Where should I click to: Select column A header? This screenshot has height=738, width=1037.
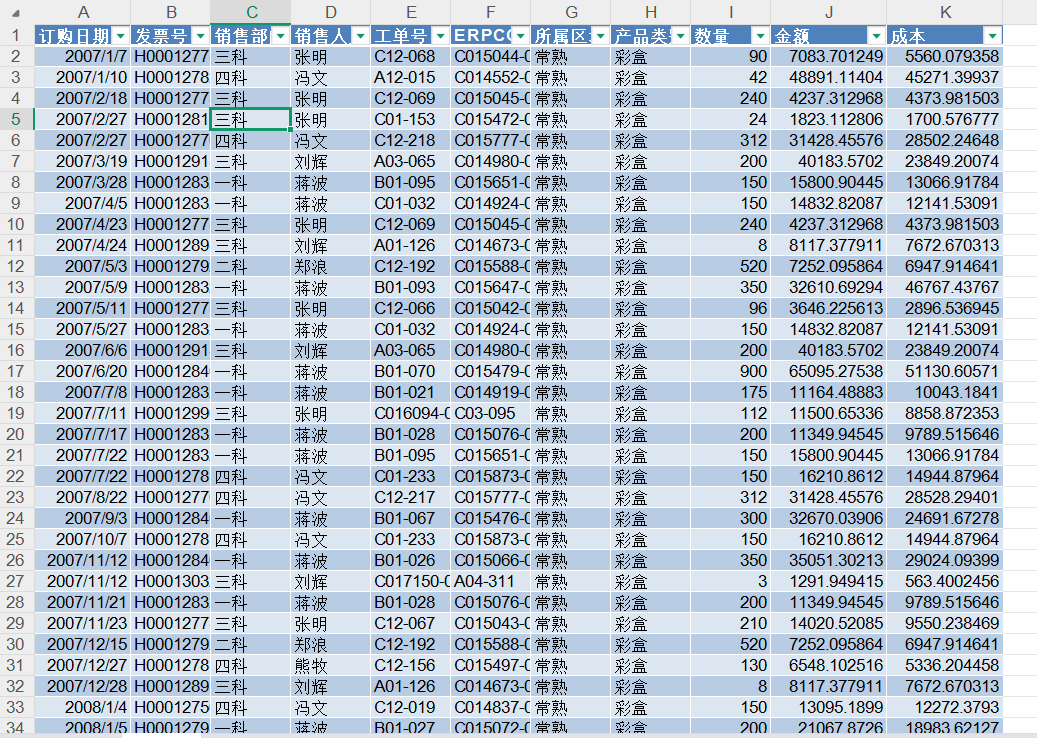click(x=83, y=12)
